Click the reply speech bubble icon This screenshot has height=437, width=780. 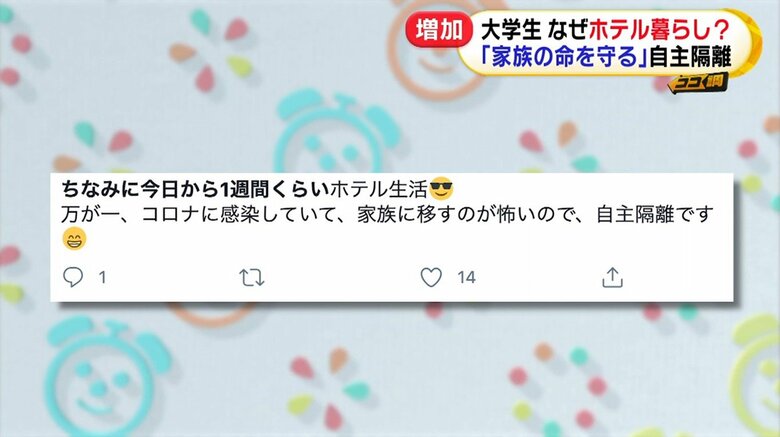[73, 277]
